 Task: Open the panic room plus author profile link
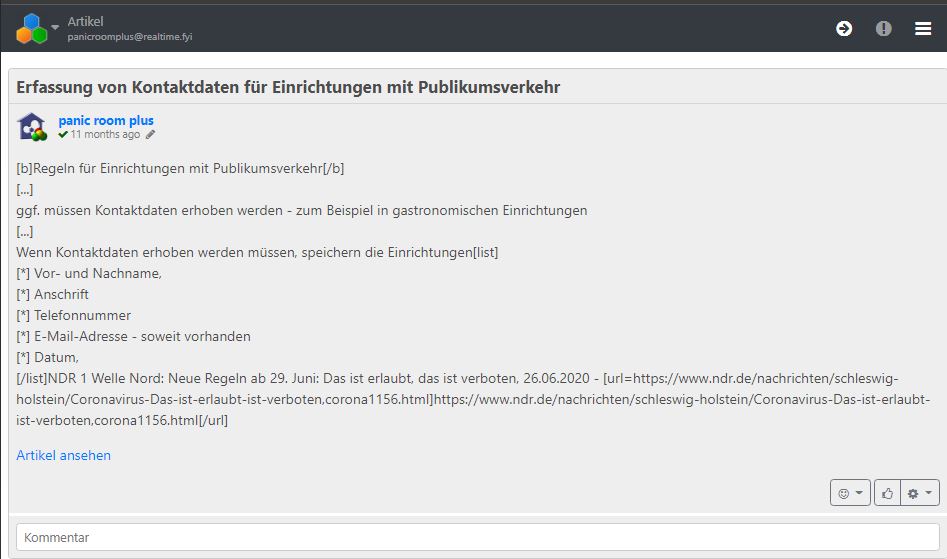click(x=106, y=120)
